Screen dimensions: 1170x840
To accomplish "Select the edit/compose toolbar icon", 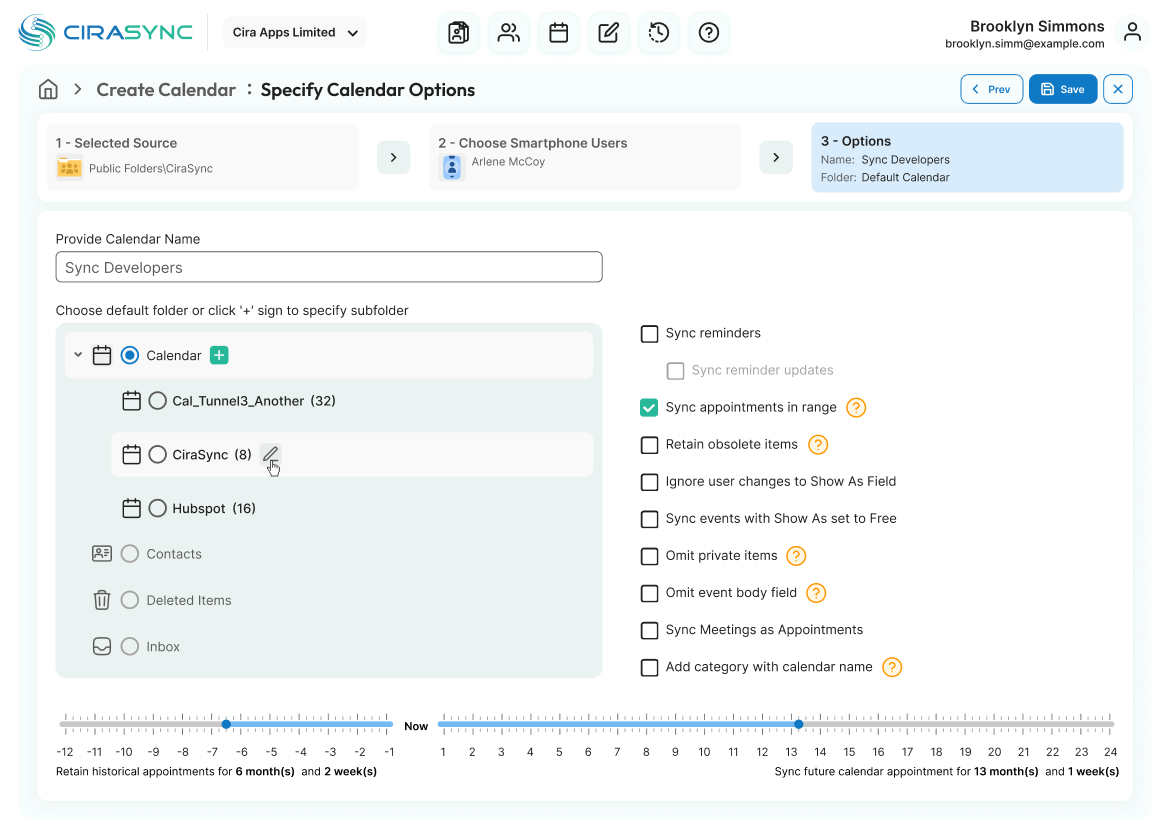I will [608, 33].
